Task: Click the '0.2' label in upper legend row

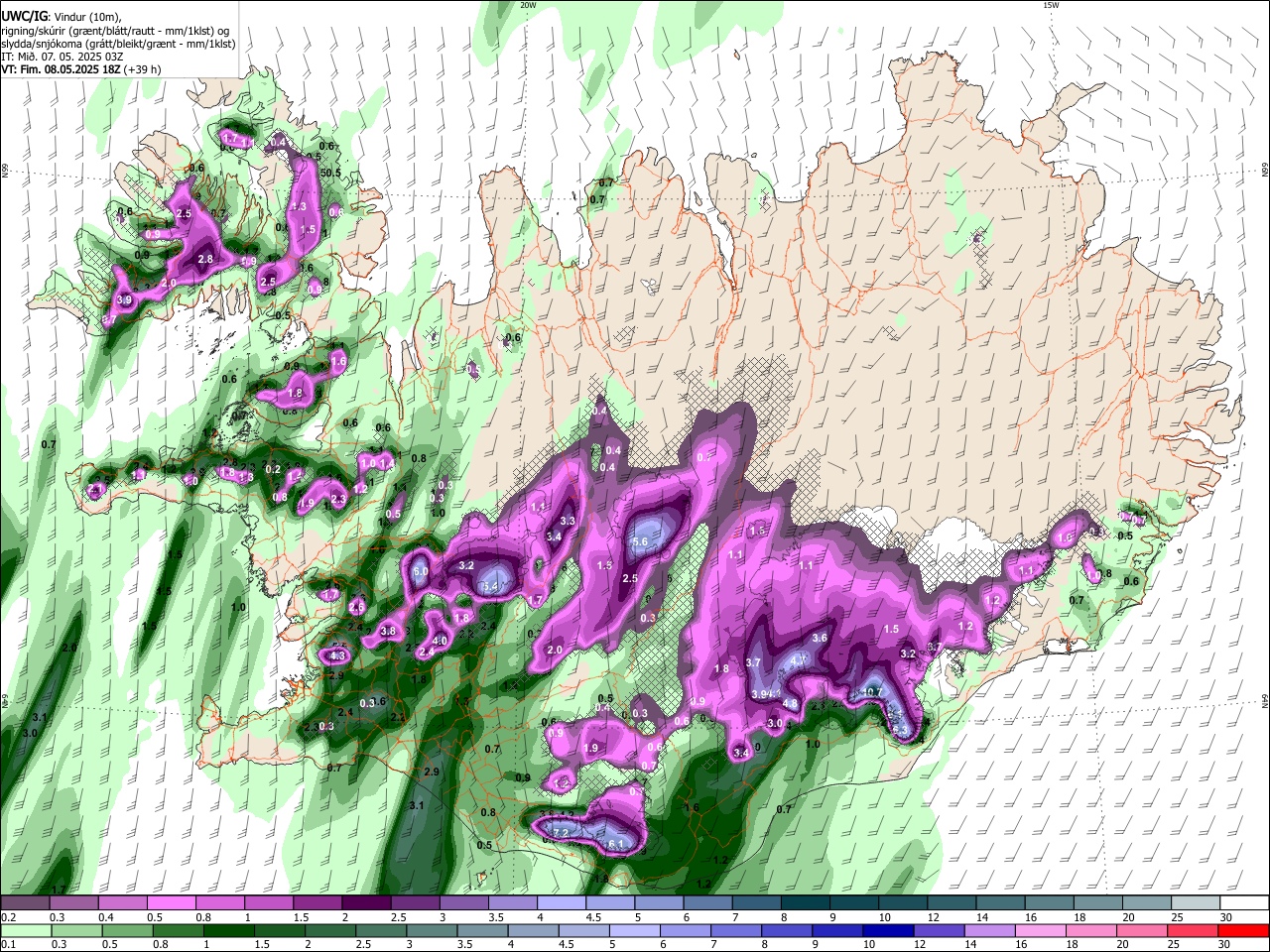Action: click(8, 917)
